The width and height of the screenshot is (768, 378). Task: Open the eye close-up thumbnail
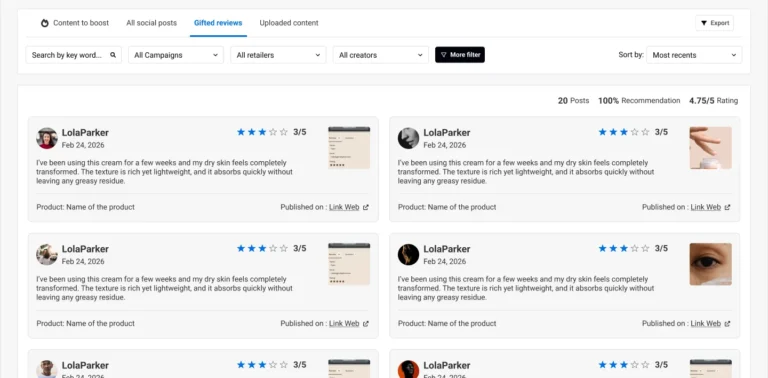(711, 264)
